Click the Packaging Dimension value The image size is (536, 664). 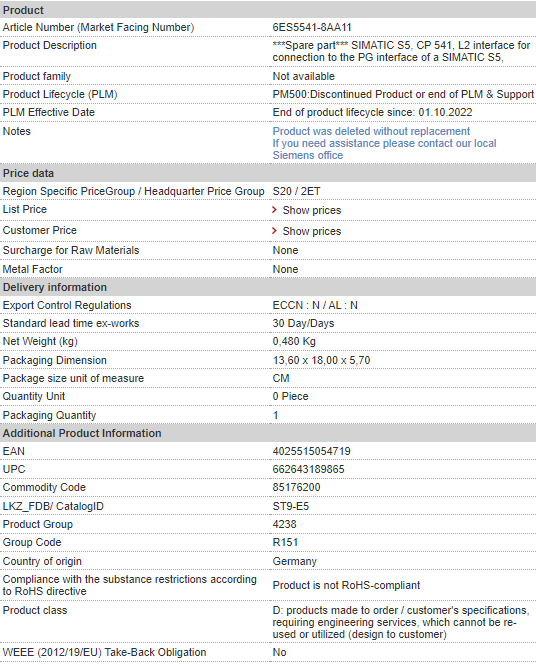click(321, 360)
